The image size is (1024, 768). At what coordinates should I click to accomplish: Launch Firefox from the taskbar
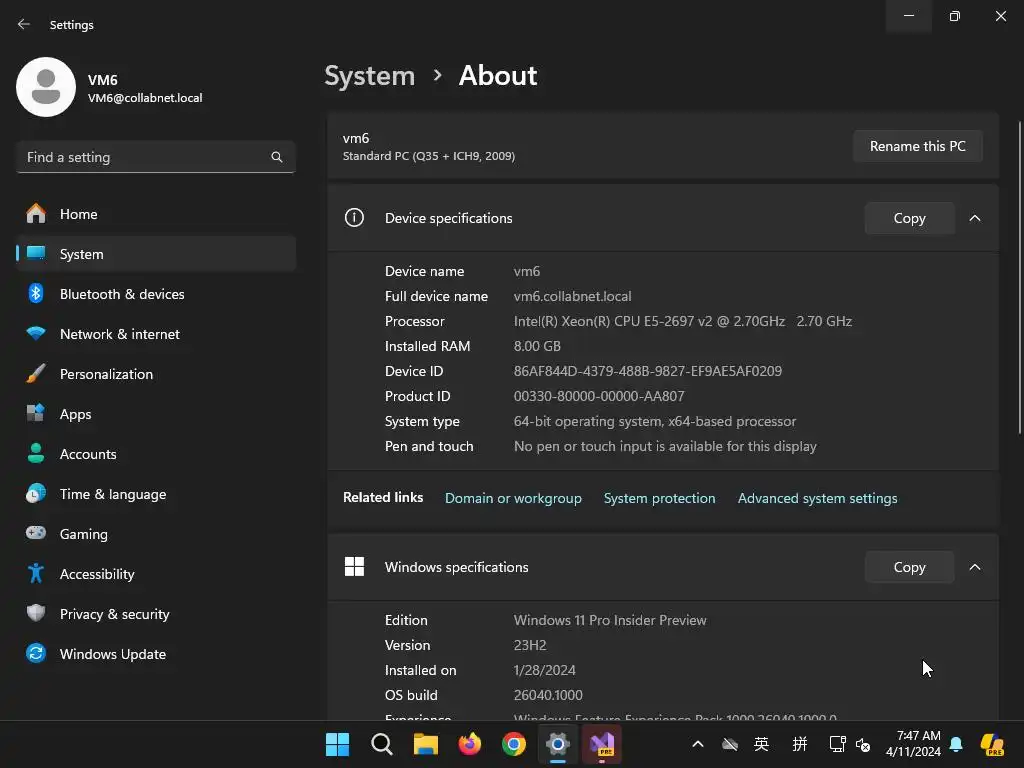pyautogui.click(x=470, y=744)
